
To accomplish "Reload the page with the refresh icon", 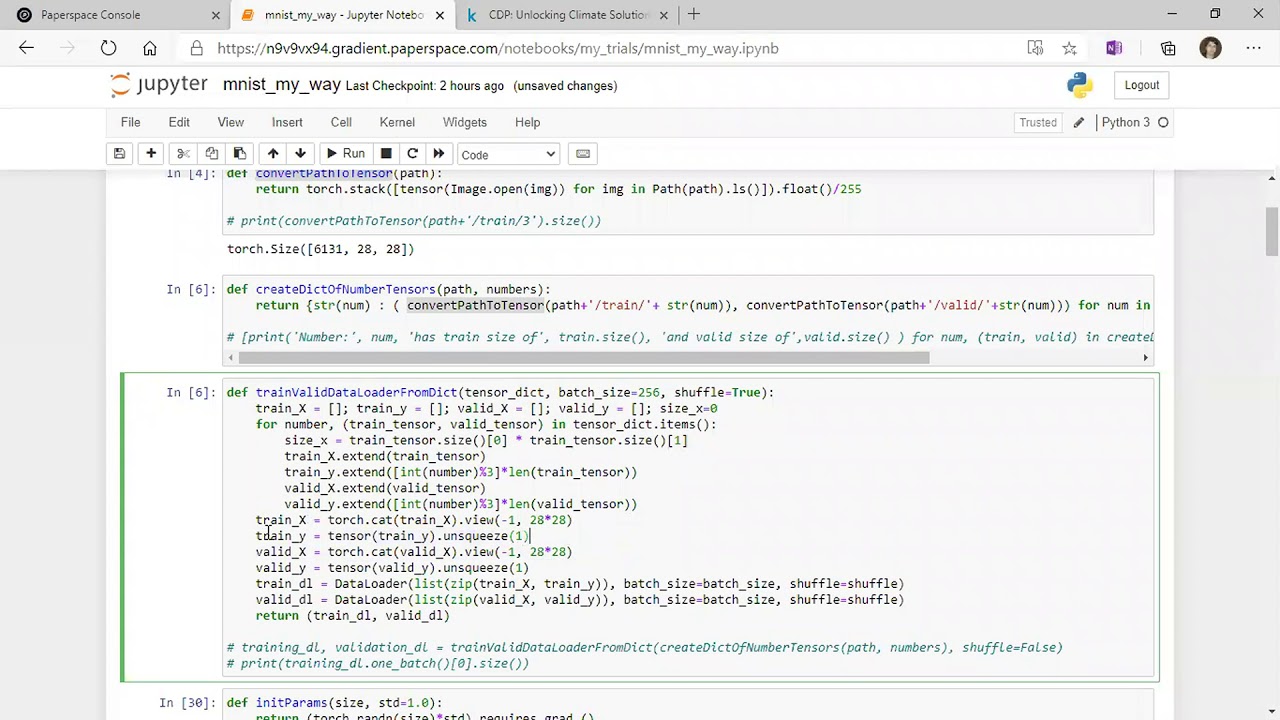I will (108, 48).
